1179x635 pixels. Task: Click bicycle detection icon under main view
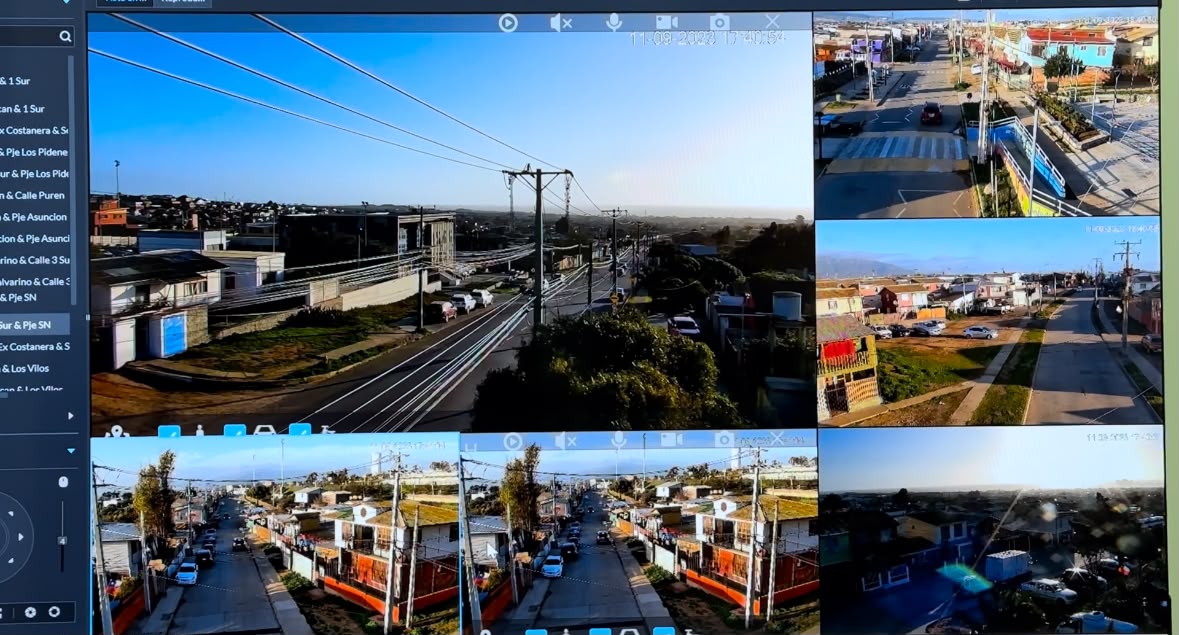[326, 431]
